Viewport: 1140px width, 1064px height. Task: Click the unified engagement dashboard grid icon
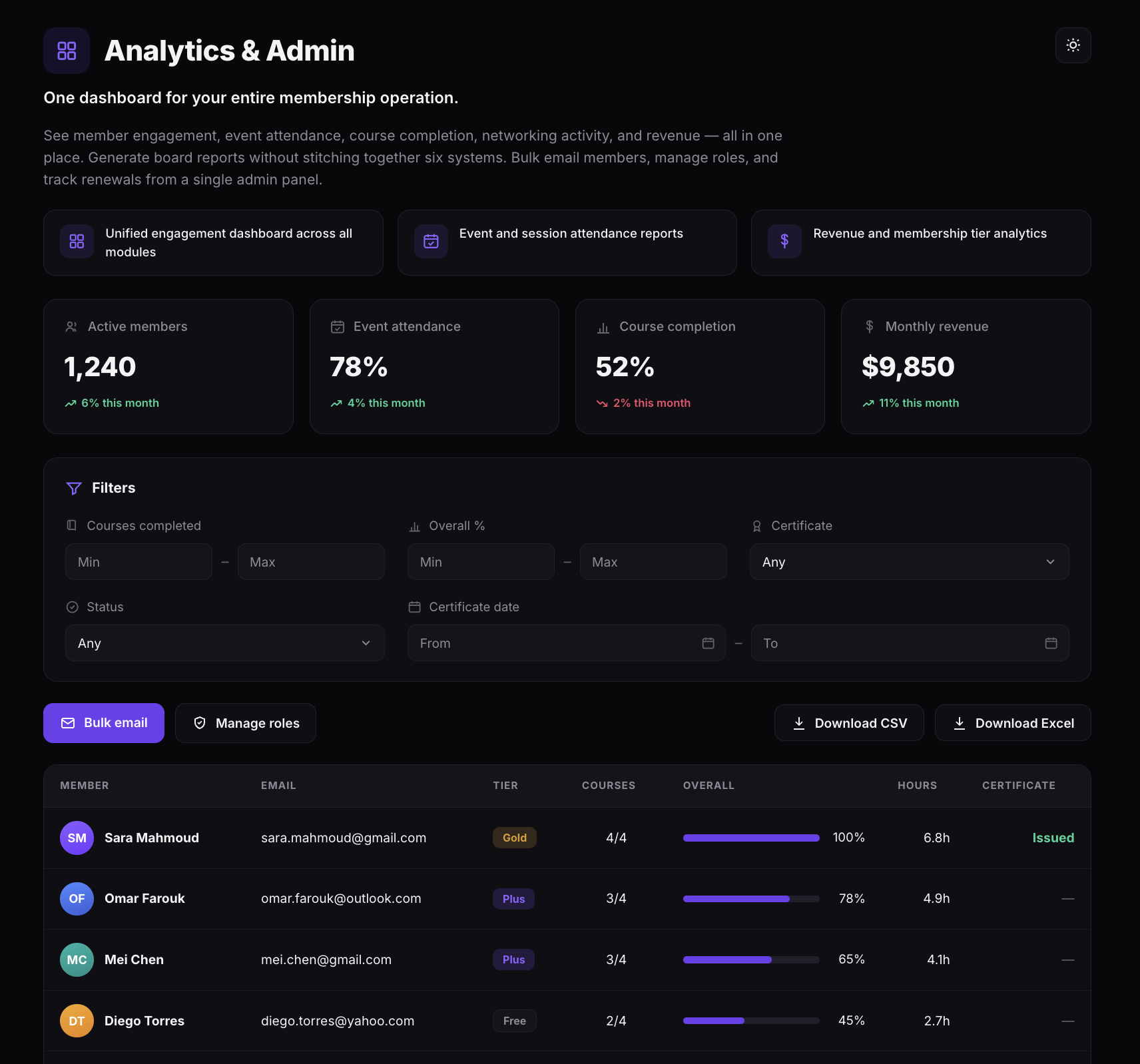(77, 242)
